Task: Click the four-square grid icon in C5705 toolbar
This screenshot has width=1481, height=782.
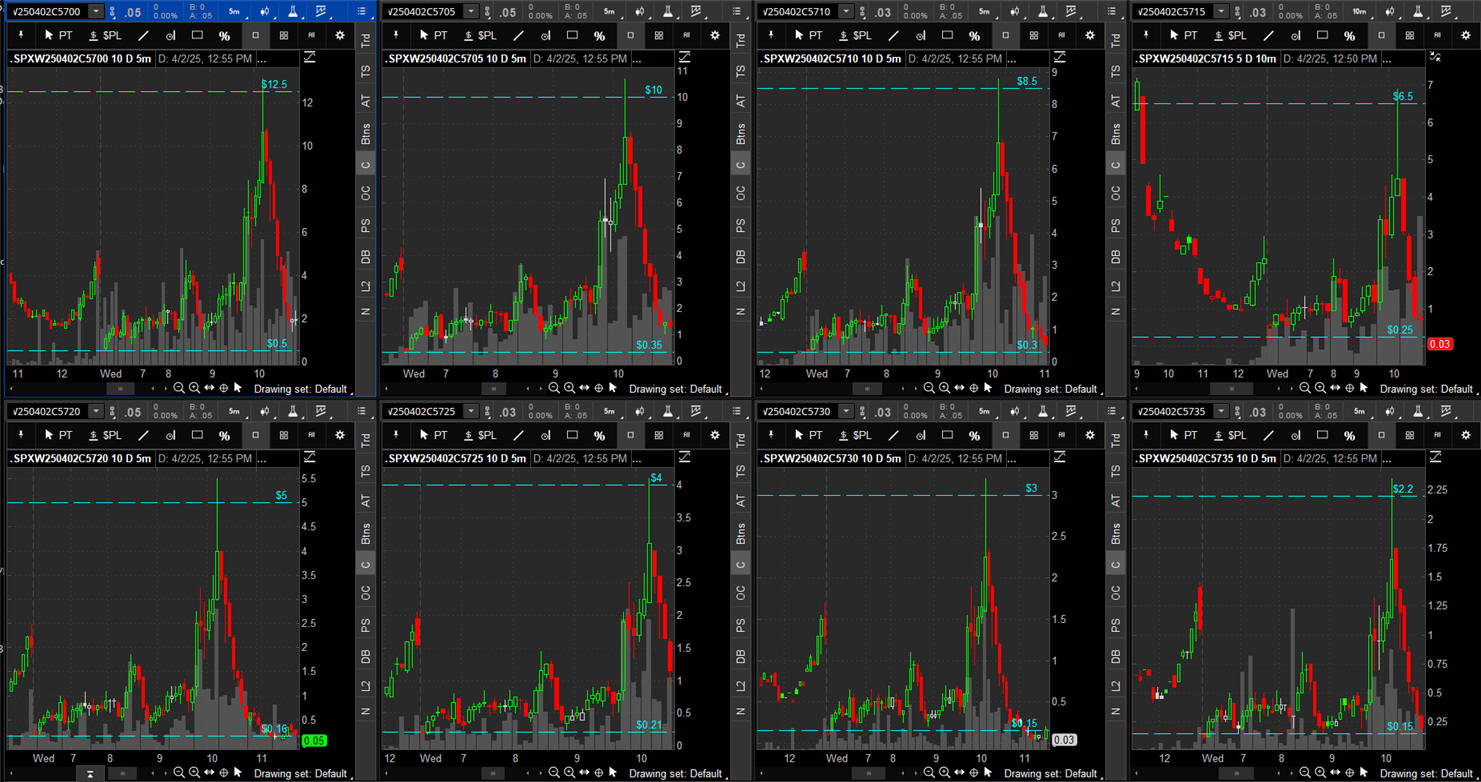Action: tap(659, 36)
